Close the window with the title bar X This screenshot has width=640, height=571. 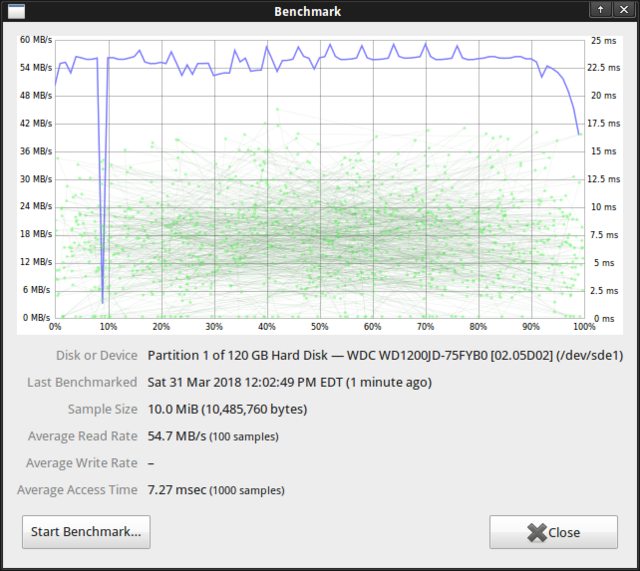click(x=624, y=9)
